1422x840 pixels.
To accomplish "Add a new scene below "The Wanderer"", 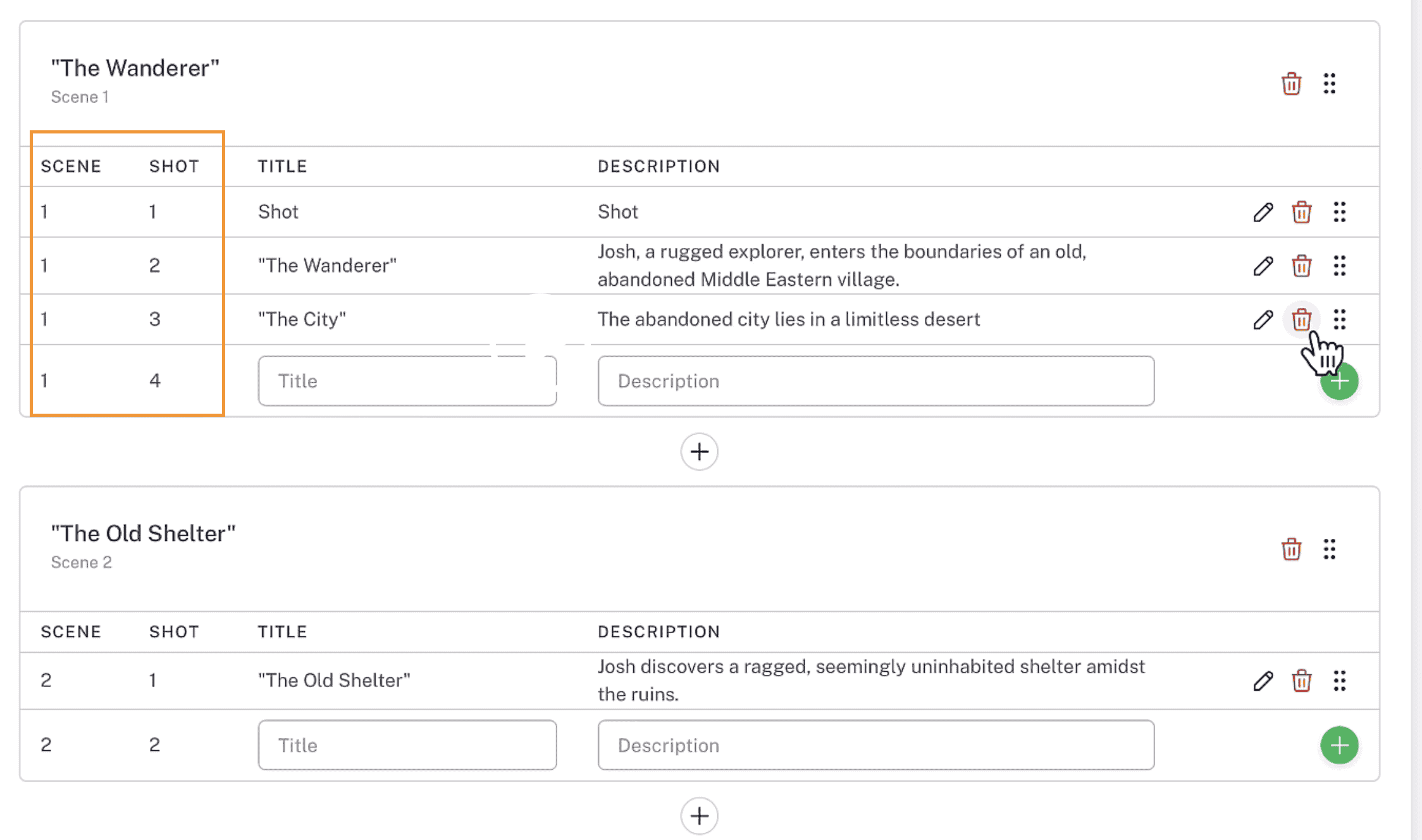I will (x=699, y=452).
